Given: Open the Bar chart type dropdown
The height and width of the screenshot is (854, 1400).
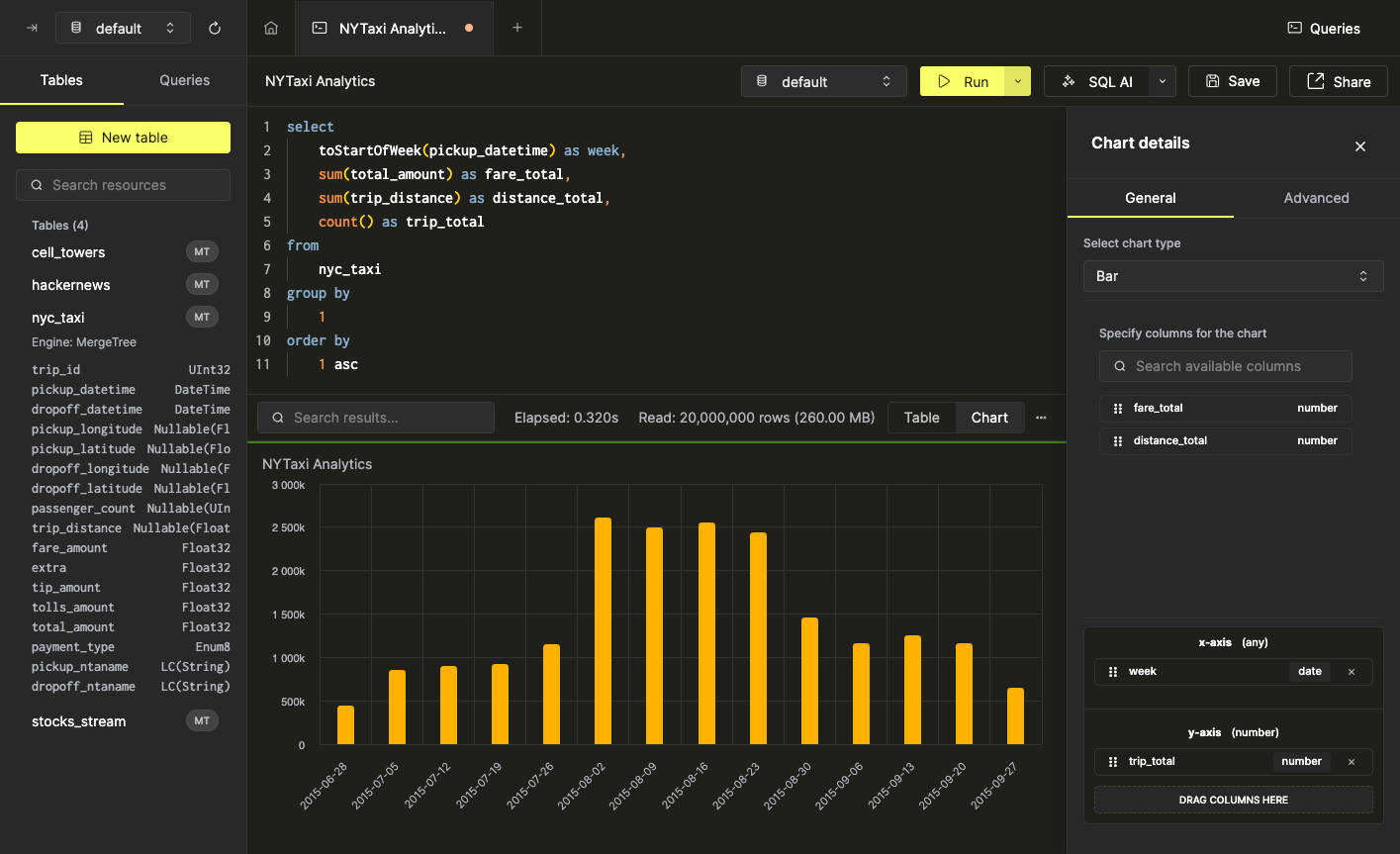Looking at the screenshot, I should pos(1232,276).
